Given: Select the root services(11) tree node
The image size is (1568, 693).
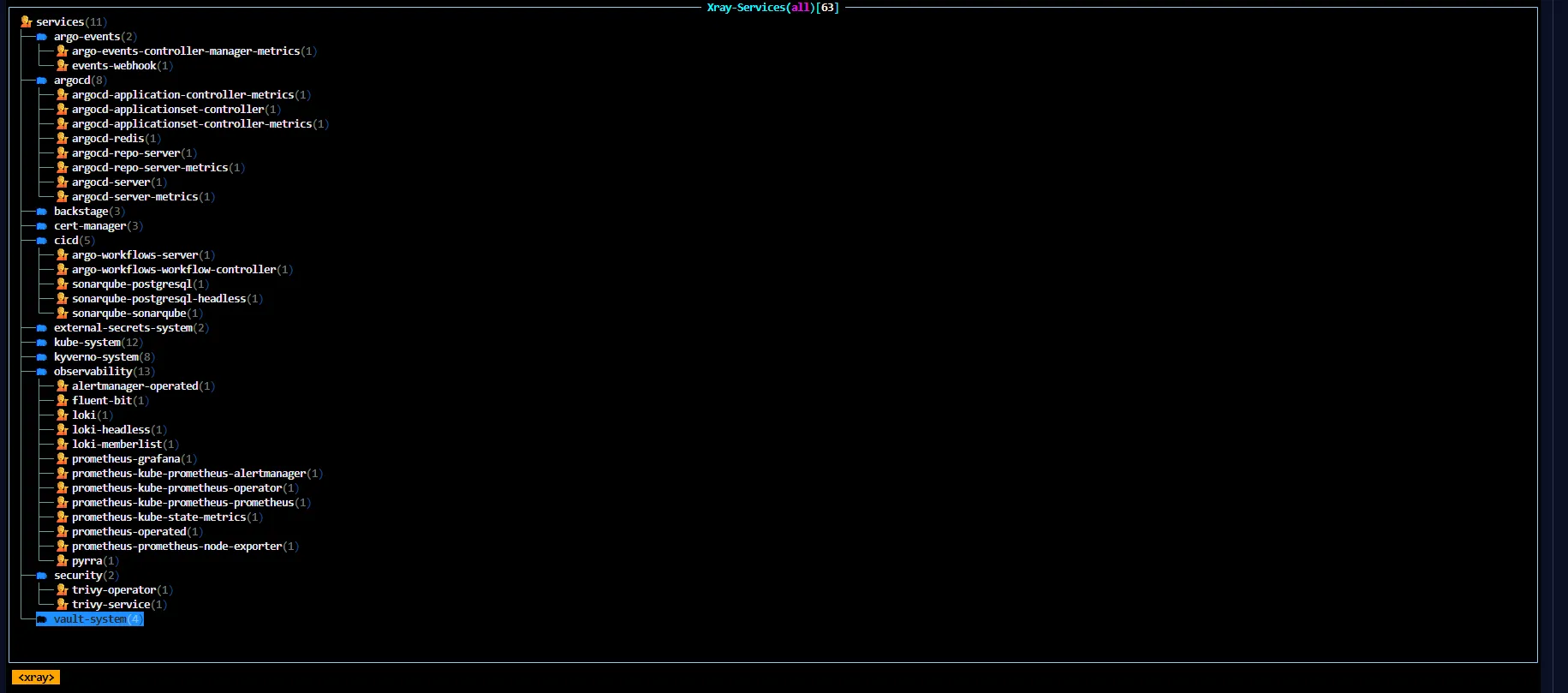Looking at the screenshot, I should 64,22.
